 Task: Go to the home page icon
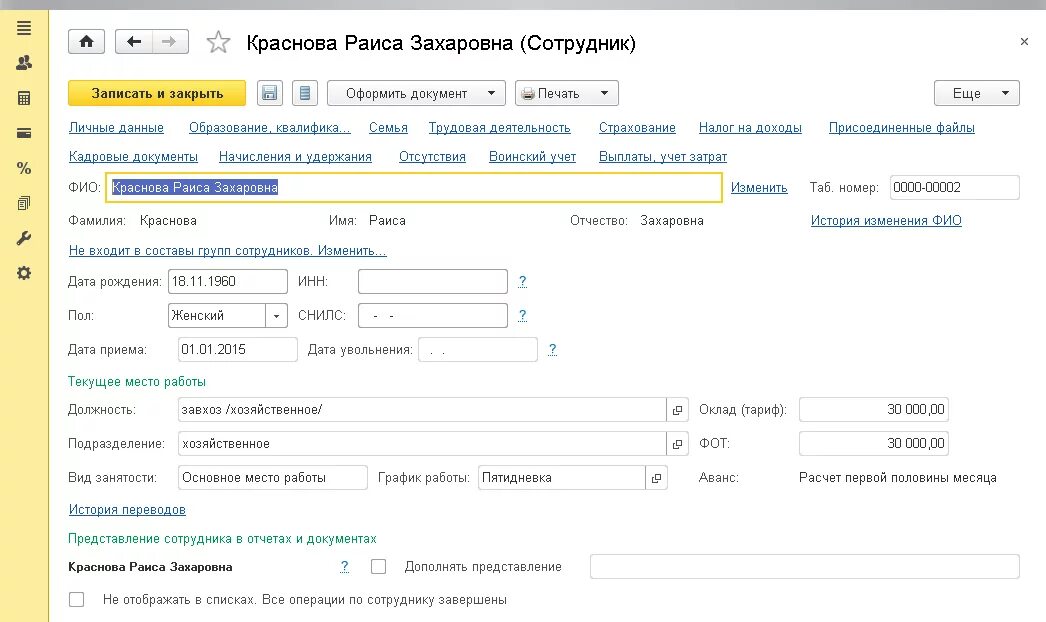tap(87, 42)
